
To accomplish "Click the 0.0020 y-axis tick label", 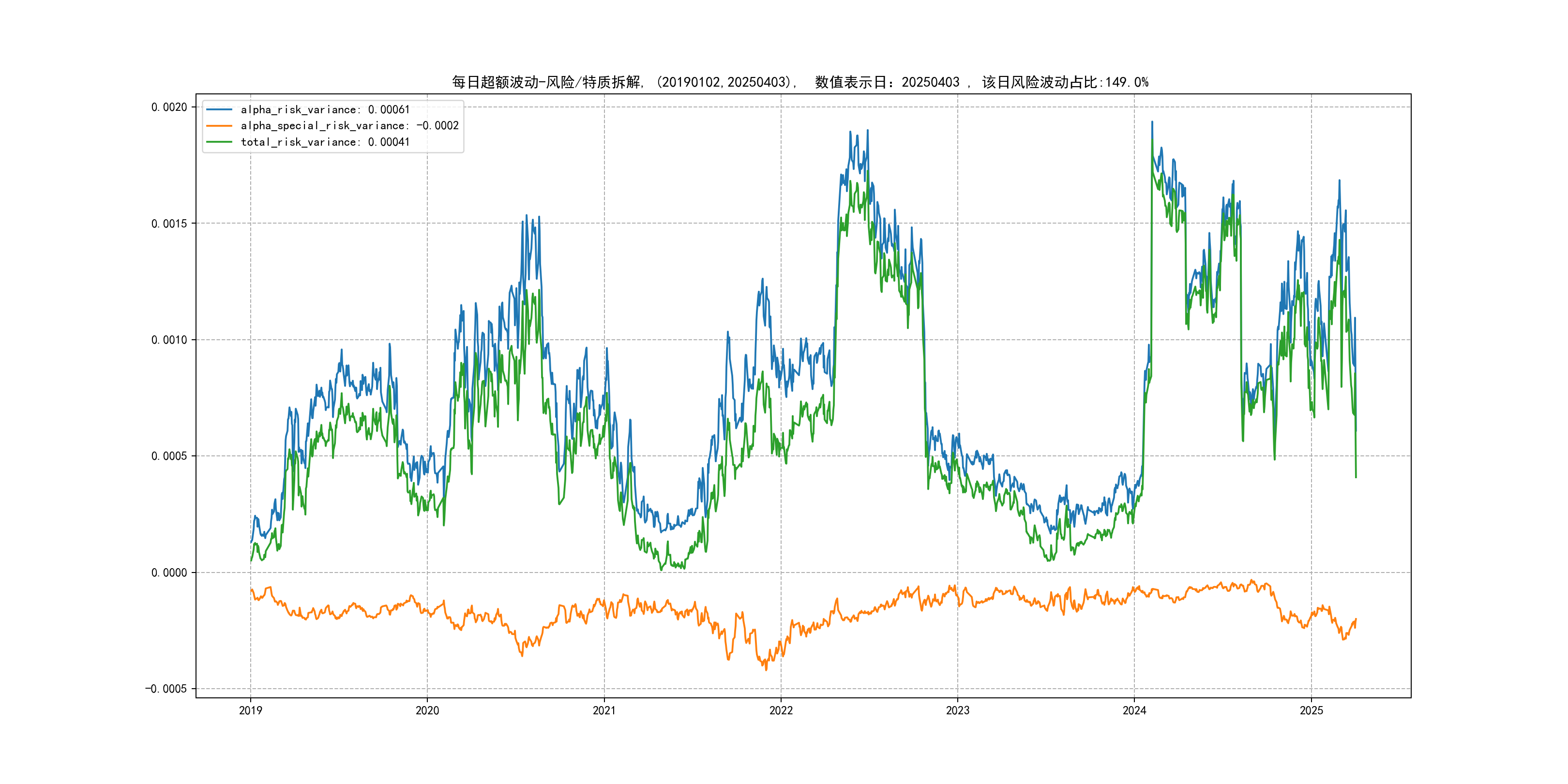I will click(169, 107).
